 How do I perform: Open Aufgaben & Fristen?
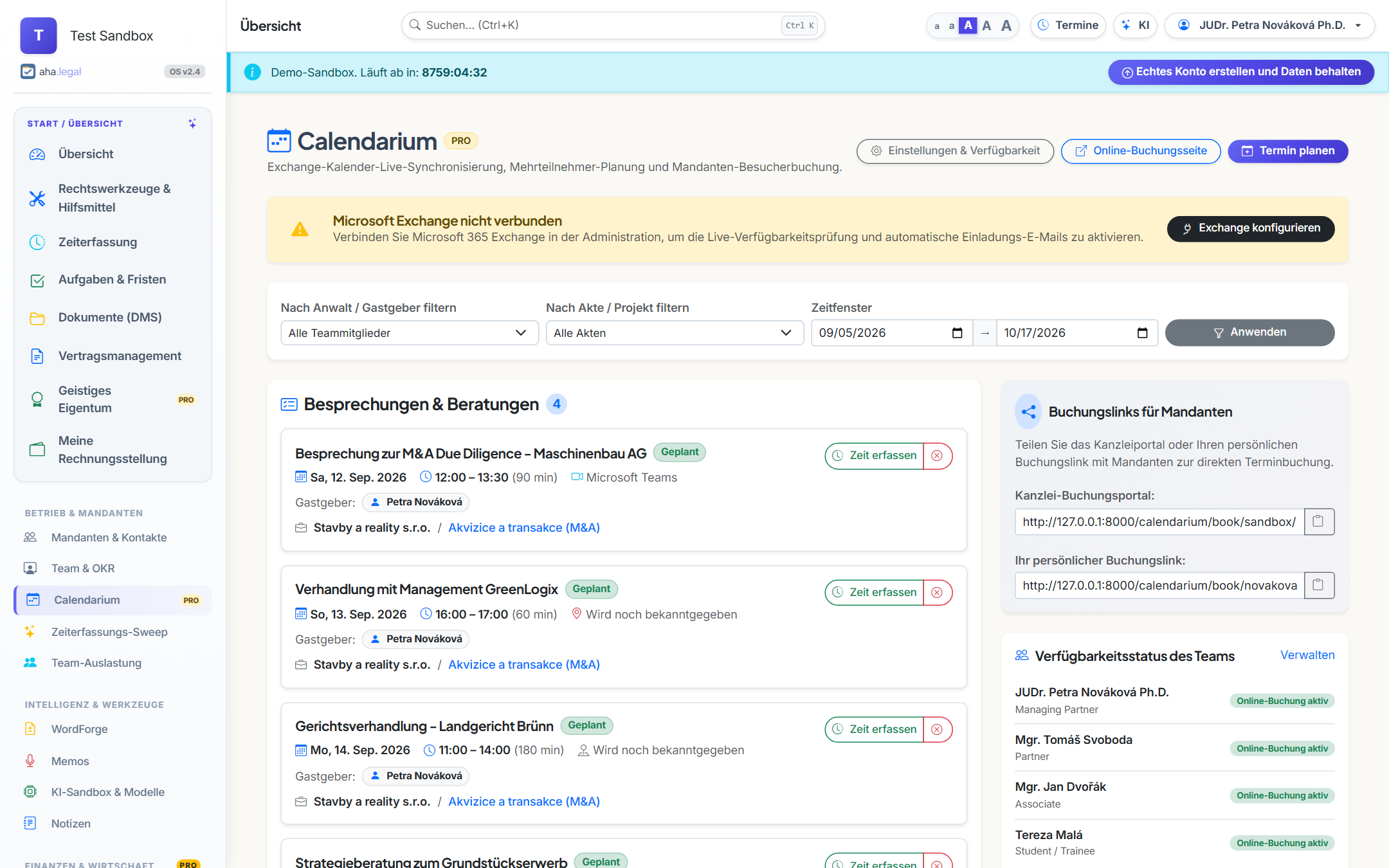113,280
